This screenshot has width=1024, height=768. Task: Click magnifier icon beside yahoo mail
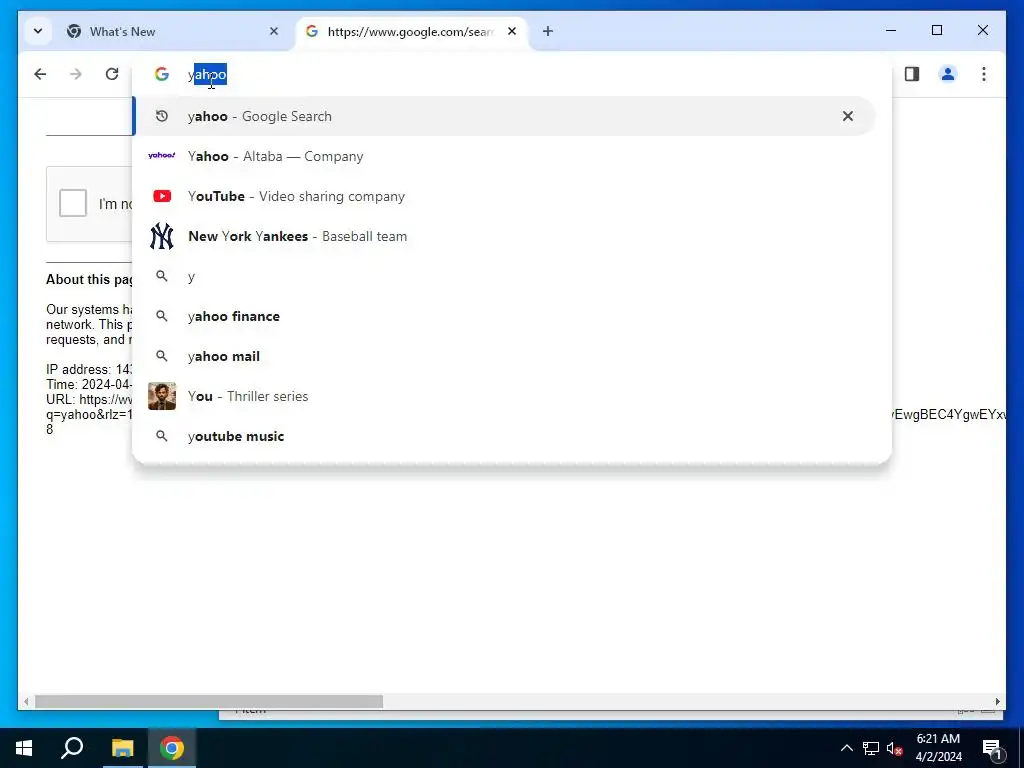162,356
